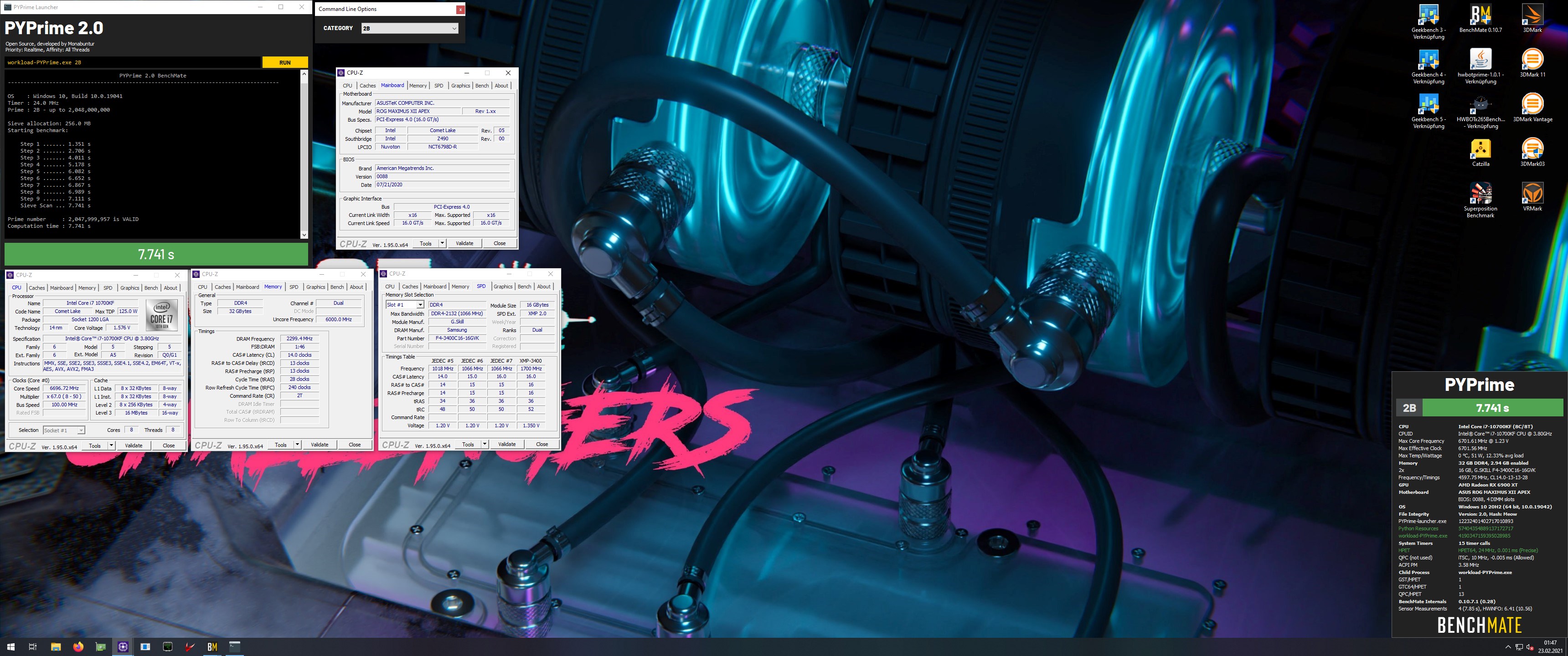Show hidden tray icons chevron
Viewport: 1568px width, 656px height.
tap(1508, 647)
